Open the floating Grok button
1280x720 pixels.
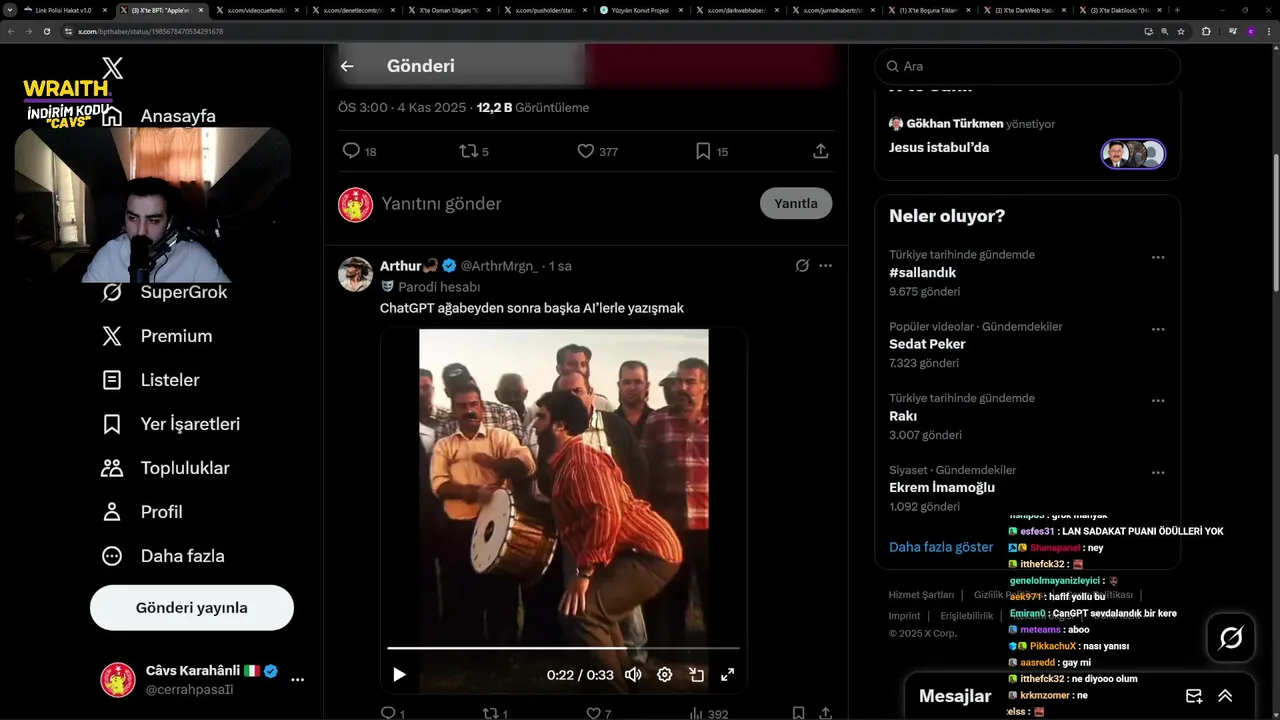1230,637
